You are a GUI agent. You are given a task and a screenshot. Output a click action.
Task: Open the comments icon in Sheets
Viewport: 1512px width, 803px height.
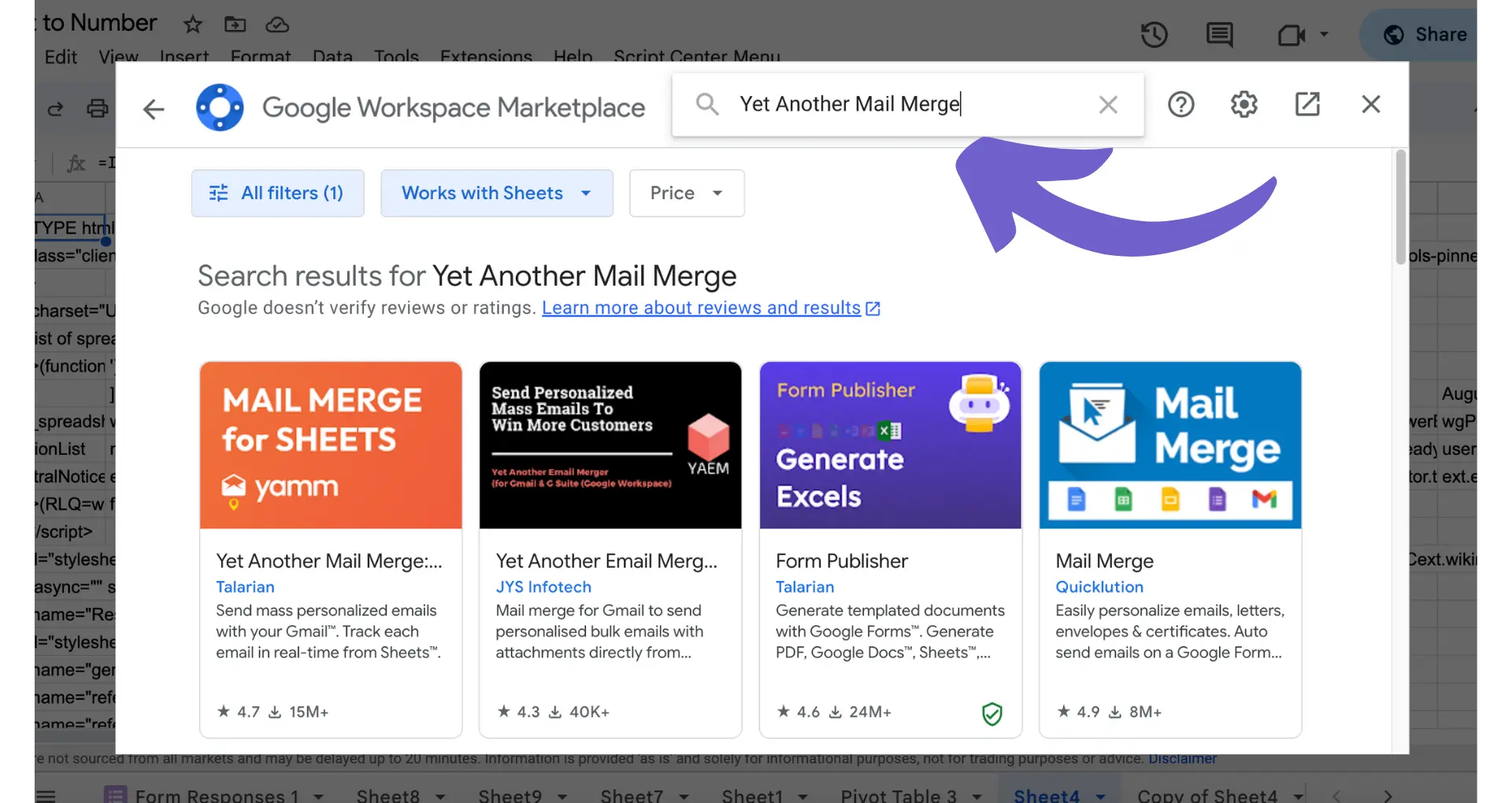(x=1220, y=35)
